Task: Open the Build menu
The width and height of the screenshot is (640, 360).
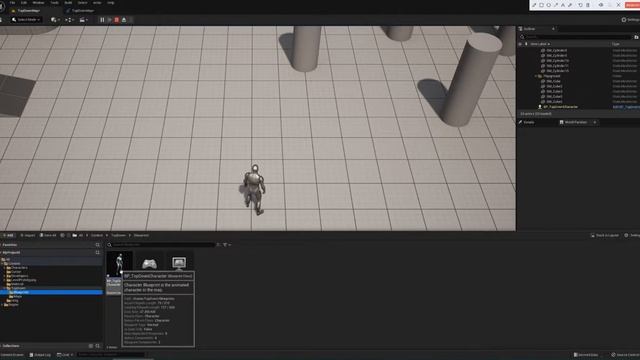Action: pyautogui.click(x=68, y=2)
